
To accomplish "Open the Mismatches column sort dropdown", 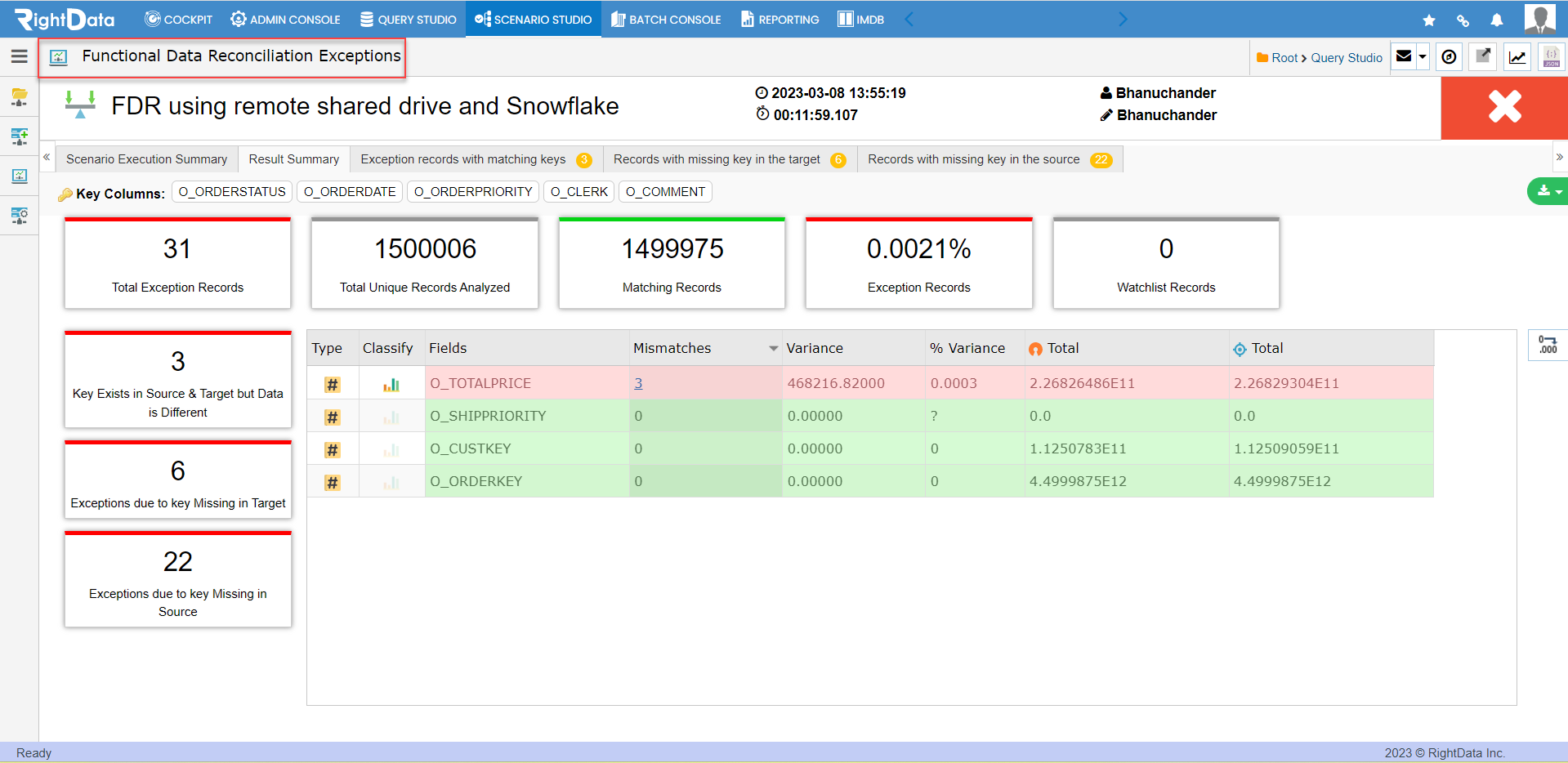I will (773, 349).
